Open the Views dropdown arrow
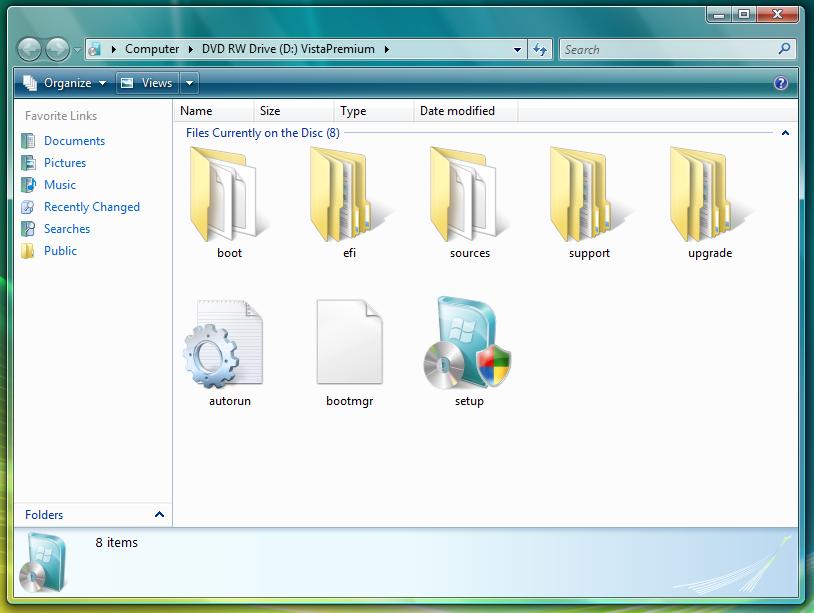814x613 pixels. point(189,83)
